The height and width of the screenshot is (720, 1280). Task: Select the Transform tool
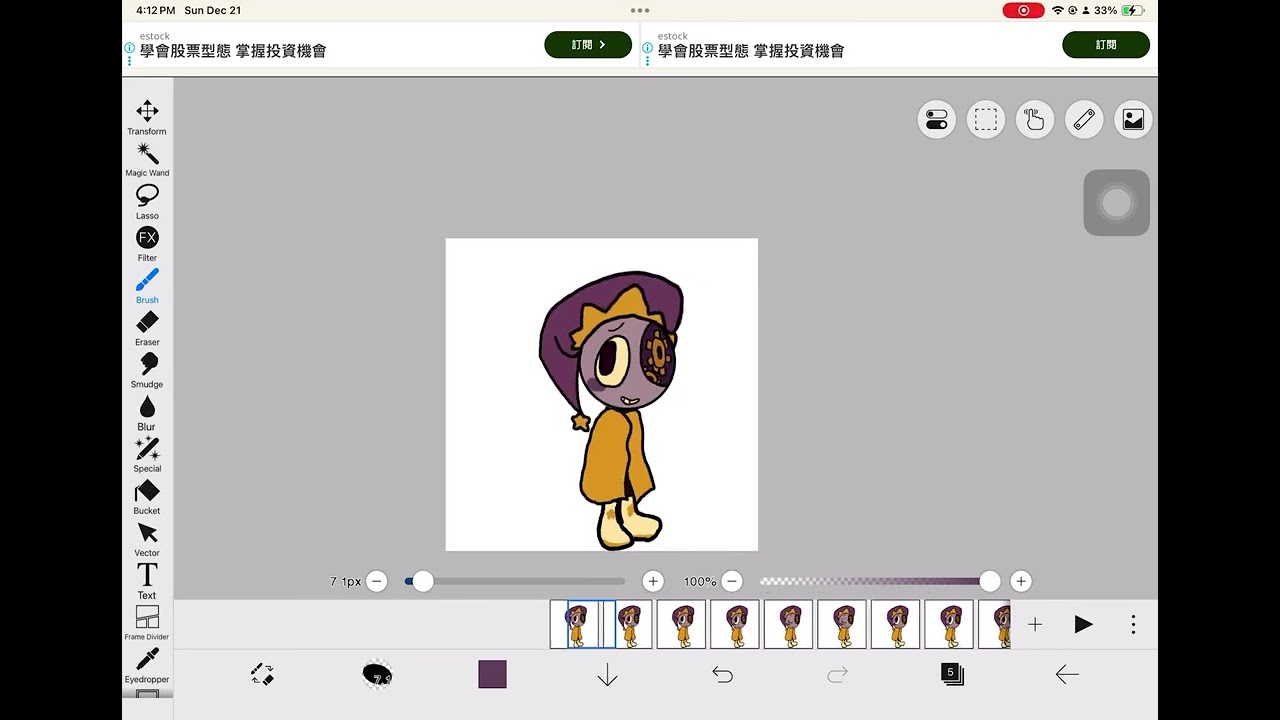pyautogui.click(x=147, y=117)
